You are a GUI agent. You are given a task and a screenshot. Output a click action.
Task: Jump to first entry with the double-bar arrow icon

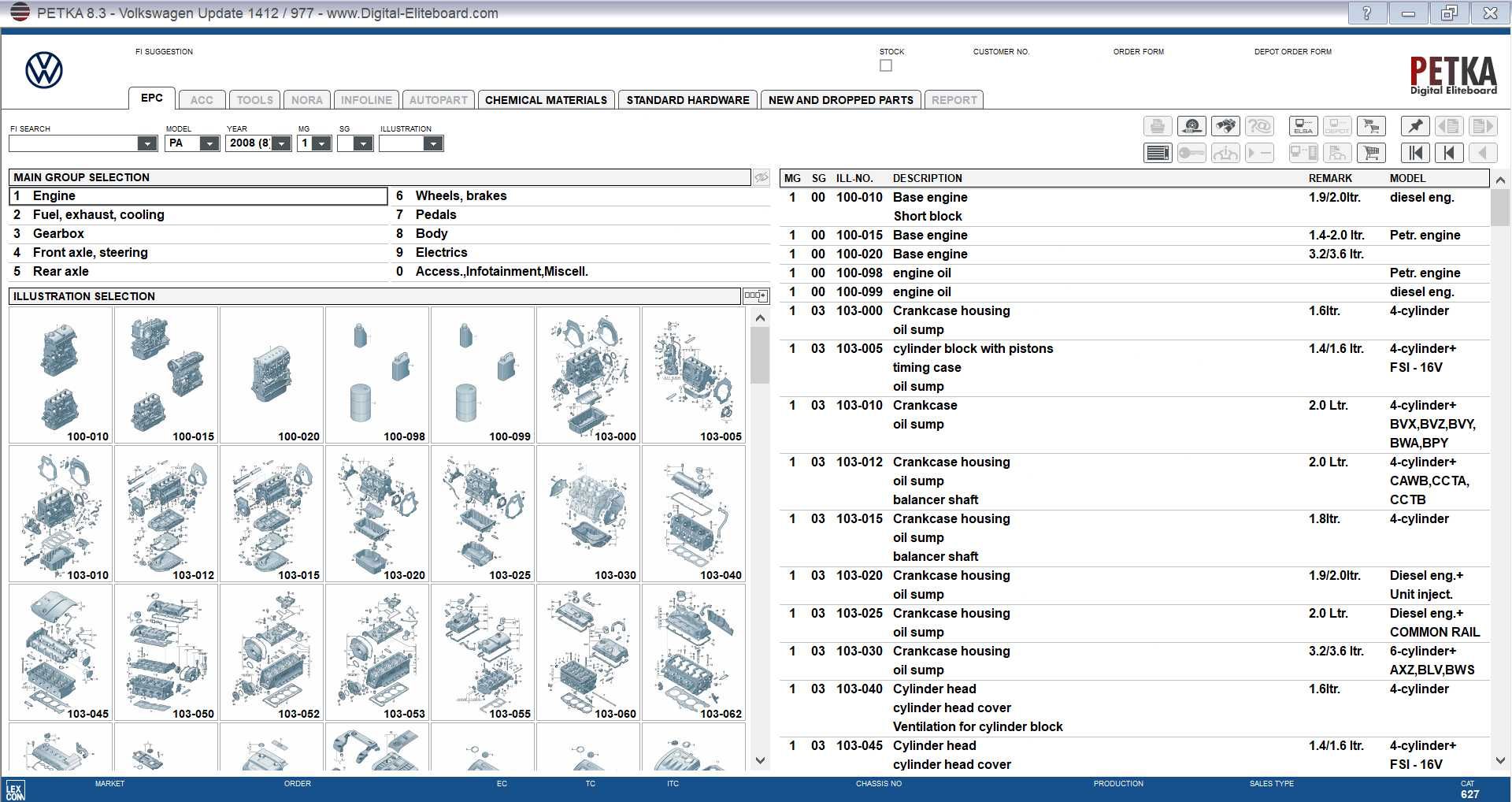(1415, 153)
